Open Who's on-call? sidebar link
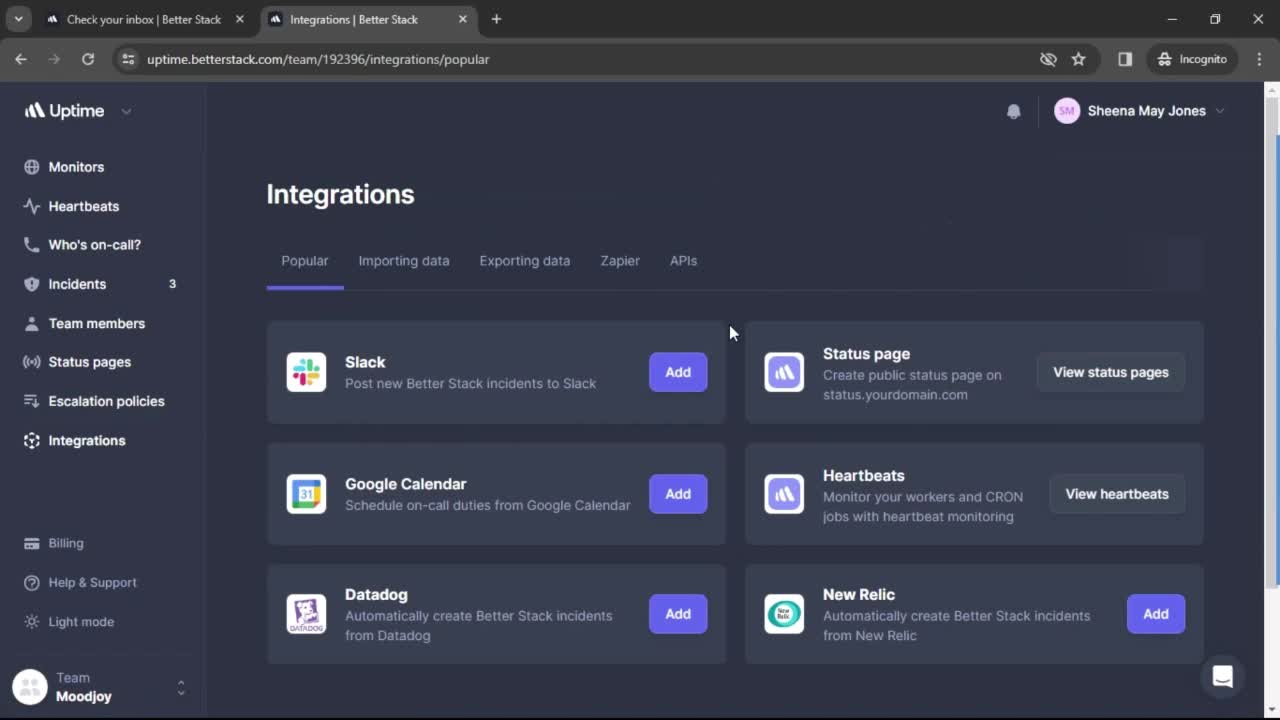This screenshot has height=720, width=1280. point(95,245)
